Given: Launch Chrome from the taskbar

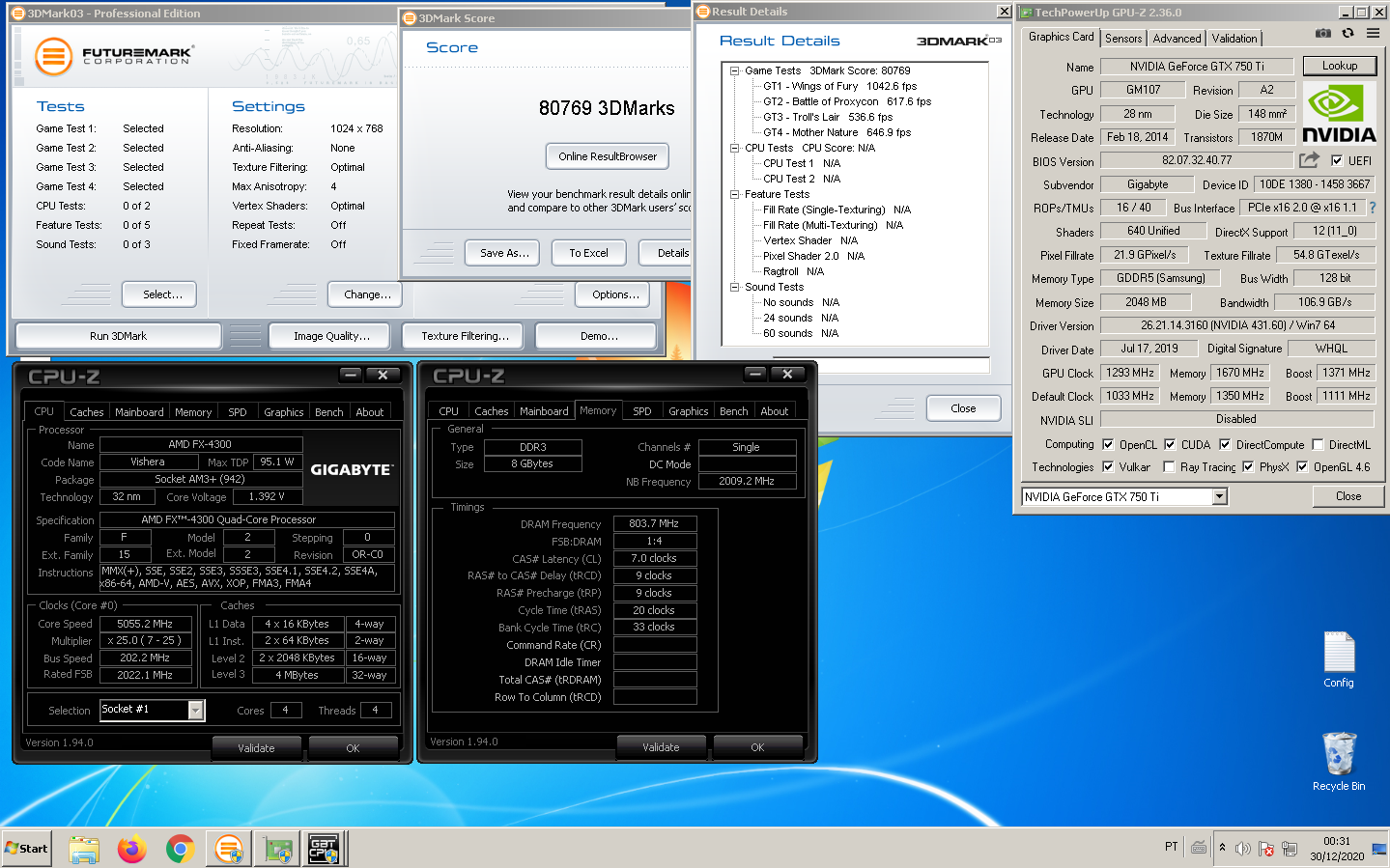Looking at the screenshot, I should point(180,849).
